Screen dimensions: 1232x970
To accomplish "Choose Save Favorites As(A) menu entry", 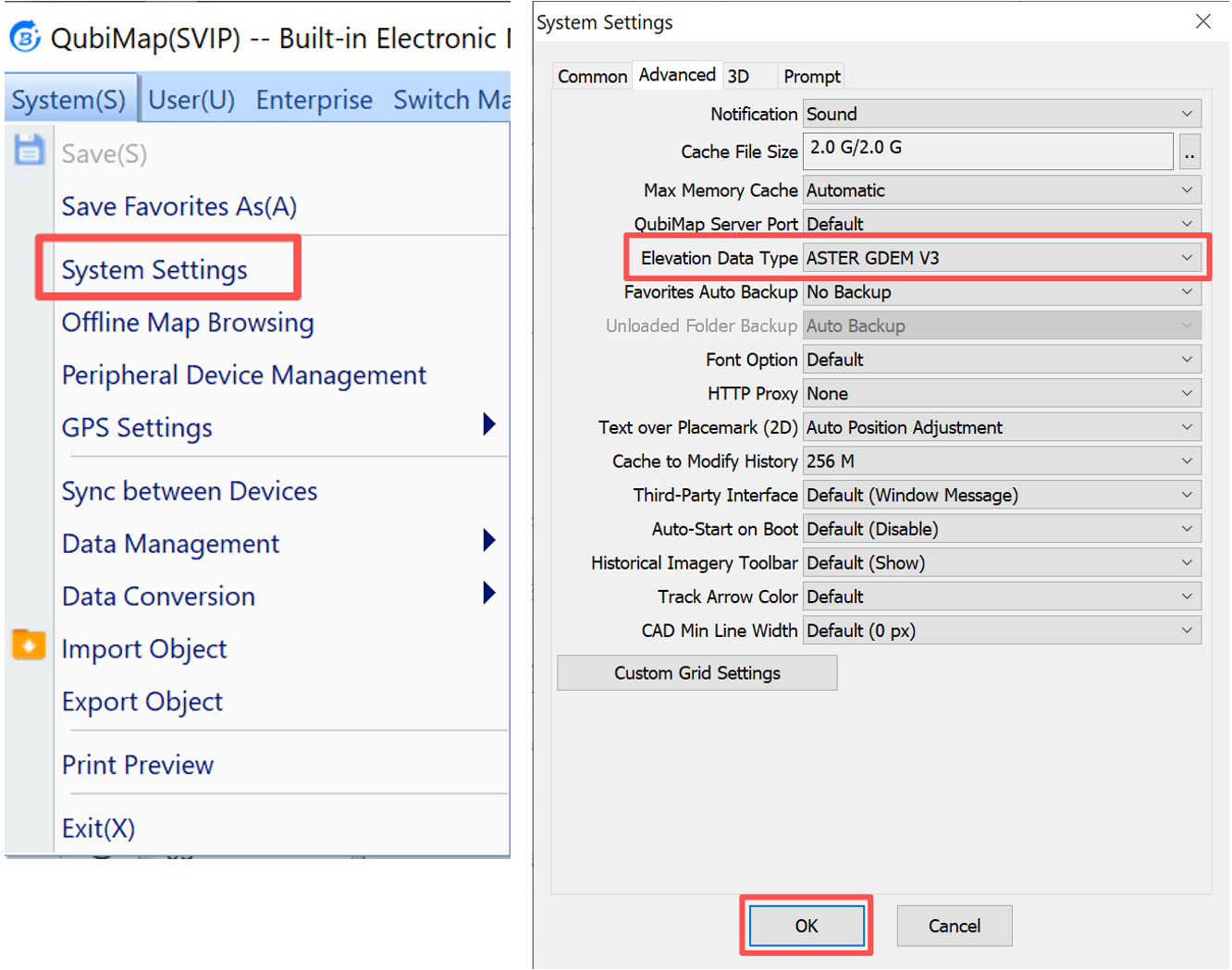I will point(179,206).
